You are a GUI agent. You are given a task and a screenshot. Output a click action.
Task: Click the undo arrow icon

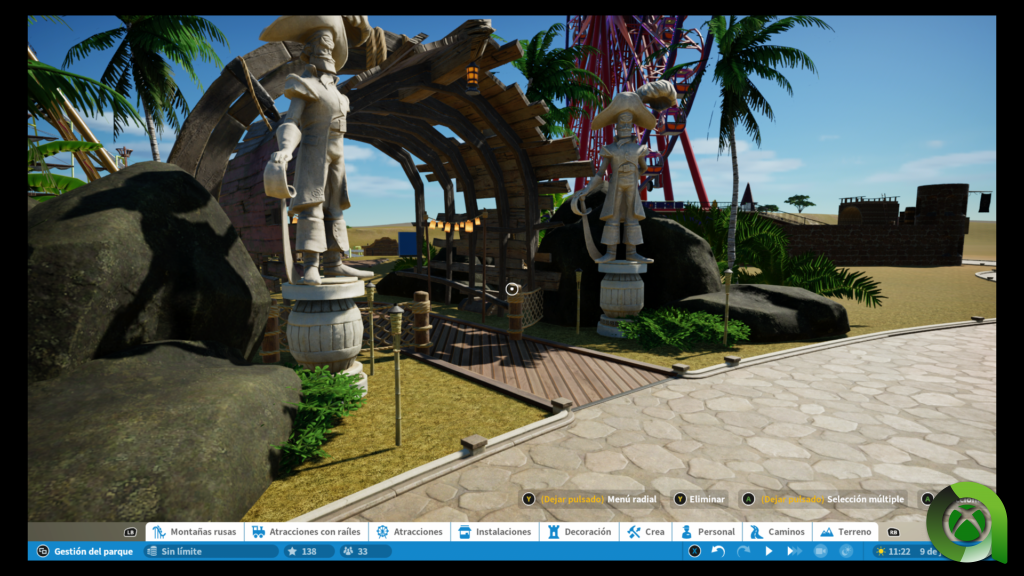tap(718, 551)
